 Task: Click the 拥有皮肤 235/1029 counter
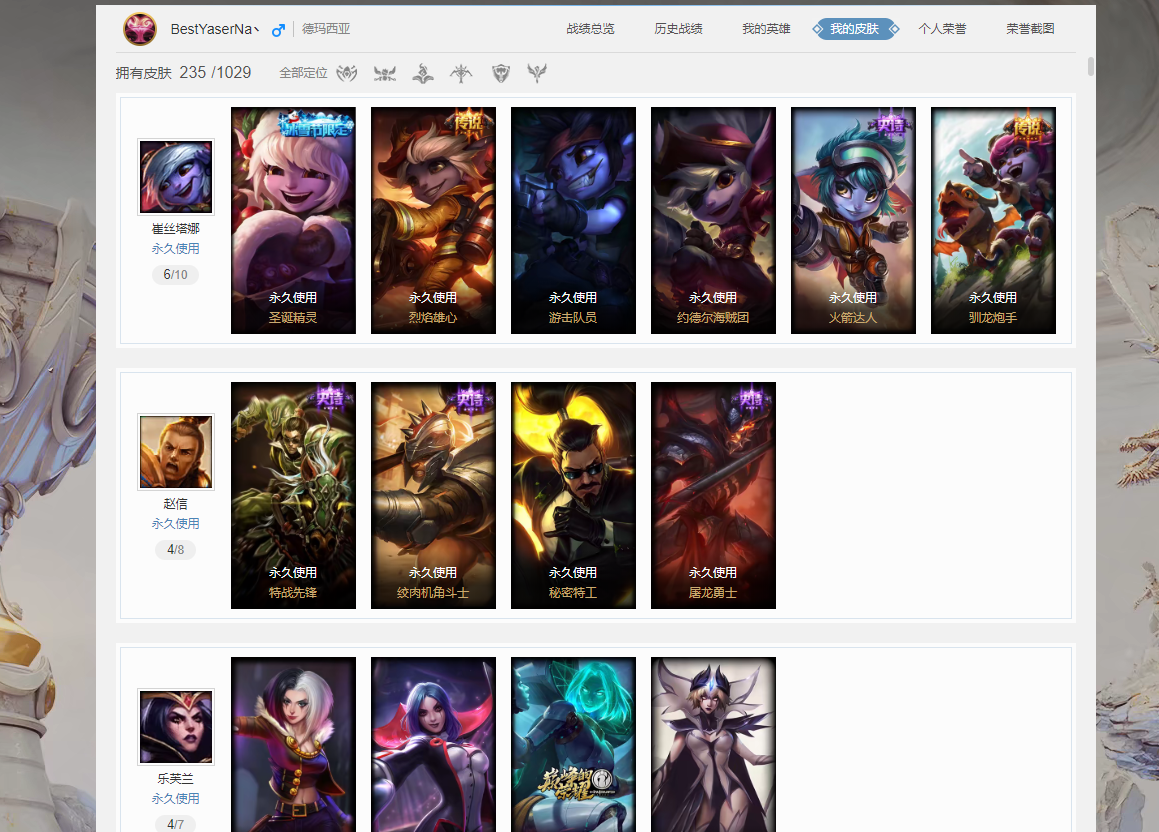(x=183, y=73)
